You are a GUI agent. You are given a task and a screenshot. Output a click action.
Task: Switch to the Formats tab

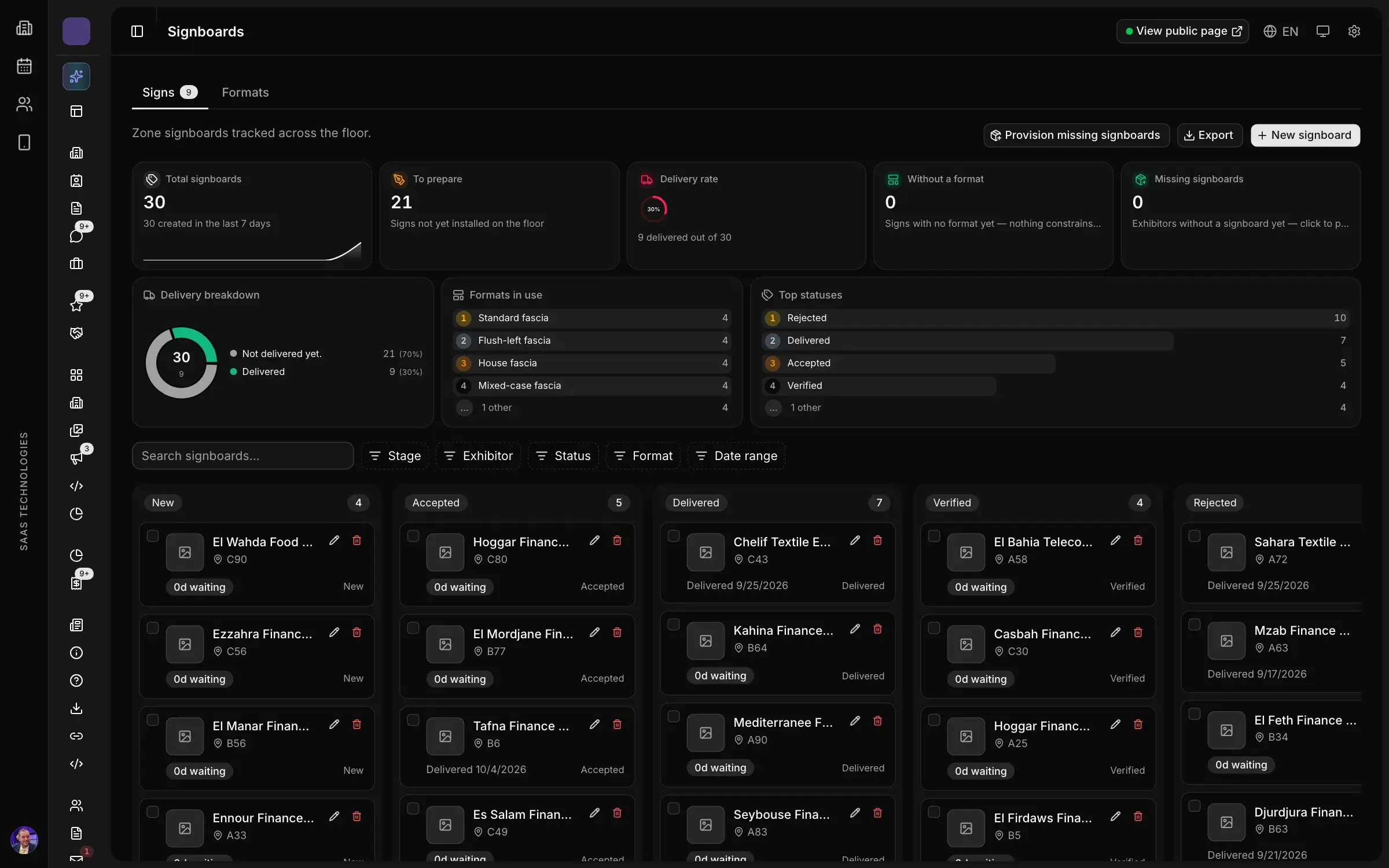[245, 93]
